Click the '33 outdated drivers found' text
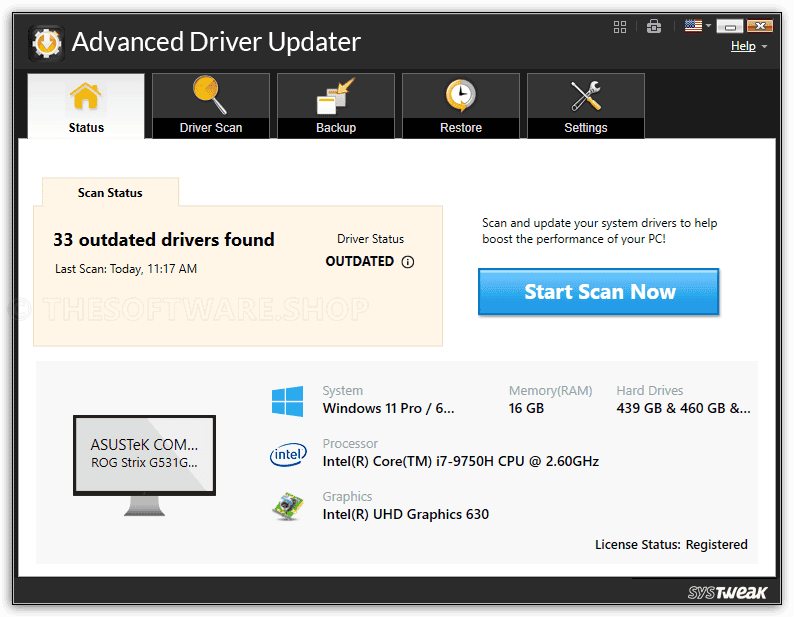Image resolution: width=794 pixels, height=617 pixels. tap(164, 240)
